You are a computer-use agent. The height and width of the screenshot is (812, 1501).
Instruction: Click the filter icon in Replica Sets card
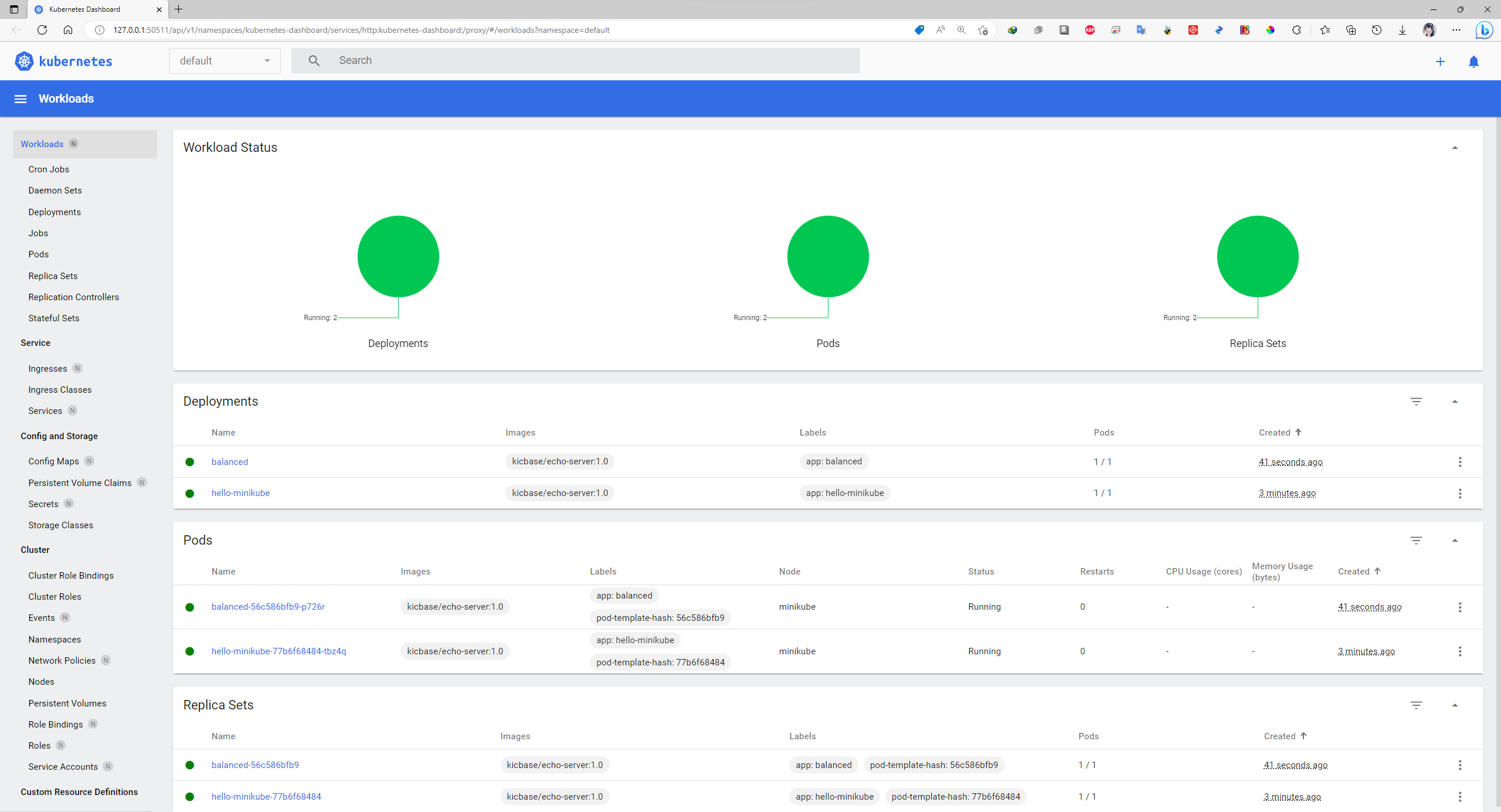click(x=1416, y=705)
